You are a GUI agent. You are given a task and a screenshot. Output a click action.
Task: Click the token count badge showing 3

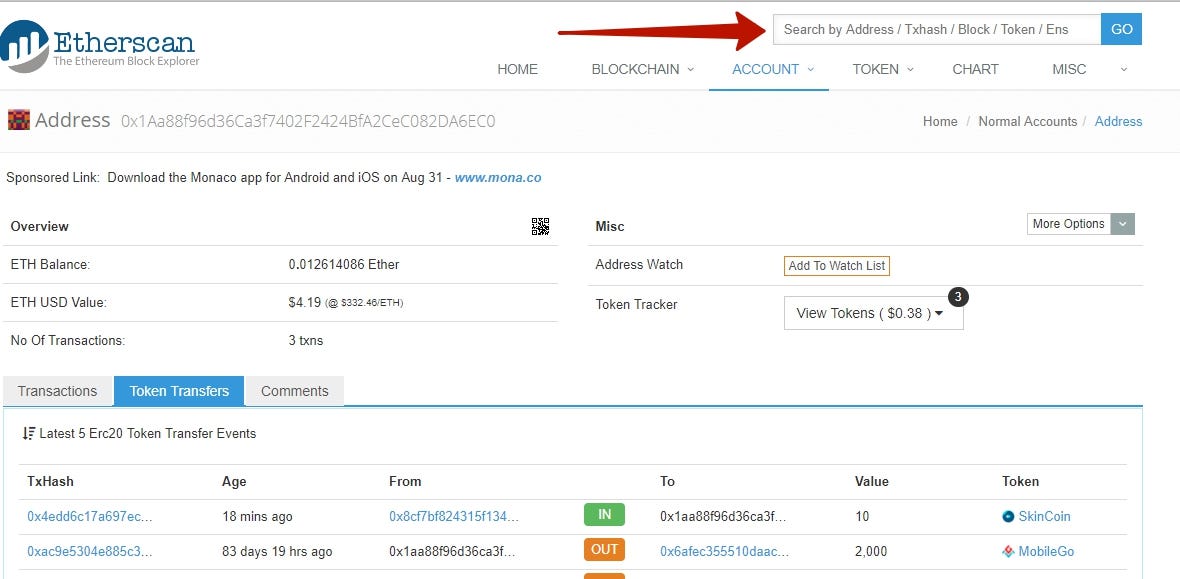pyautogui.click(x=957, y=297)
